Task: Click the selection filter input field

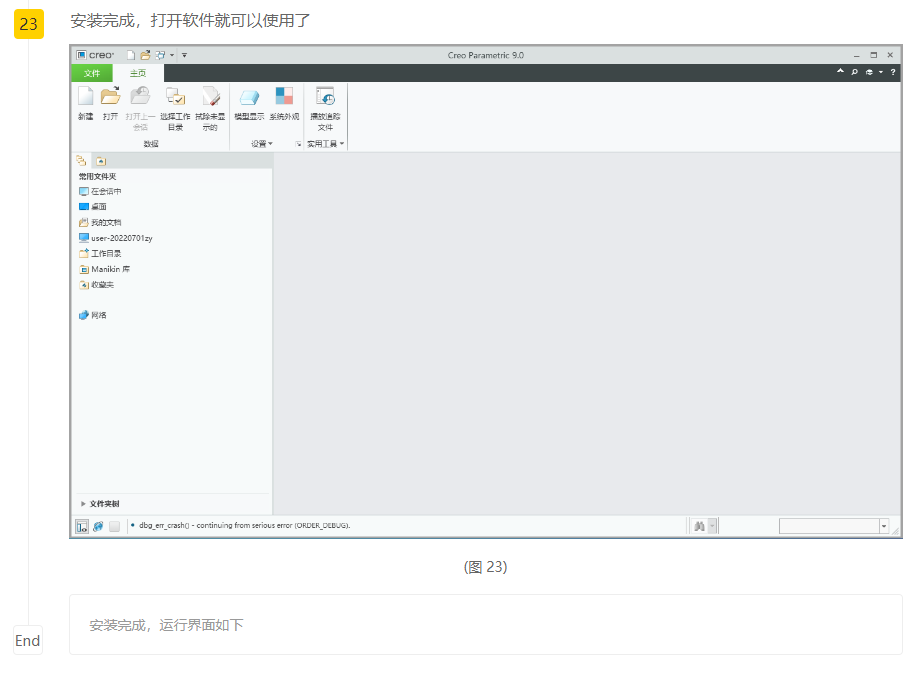Action: click(x=829, y=526)
